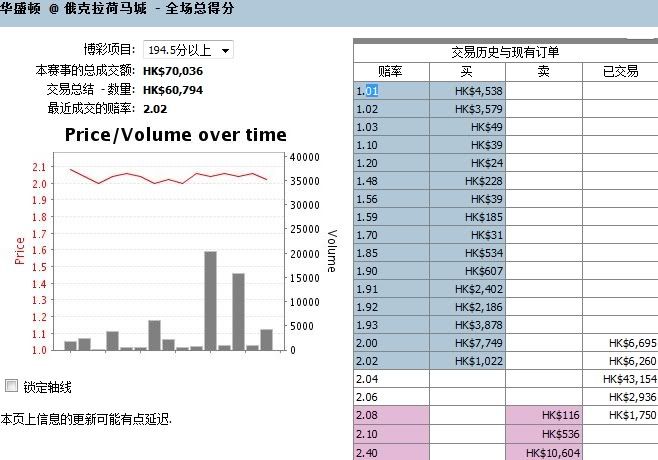
Task: Click the tallest volume bar in the chart
Action: (x=211, y=300)
